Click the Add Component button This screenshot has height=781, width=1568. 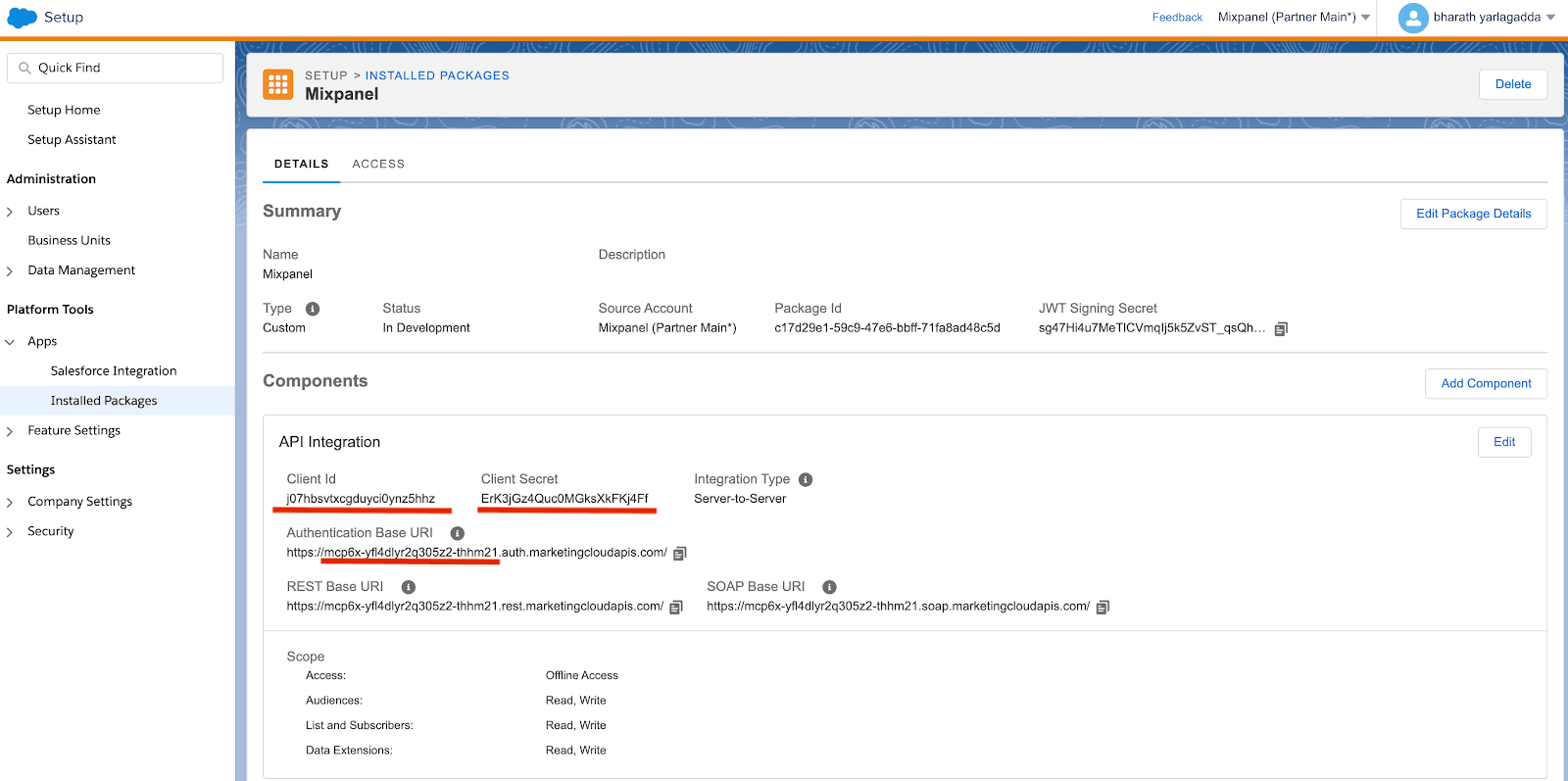[1486, 384]
